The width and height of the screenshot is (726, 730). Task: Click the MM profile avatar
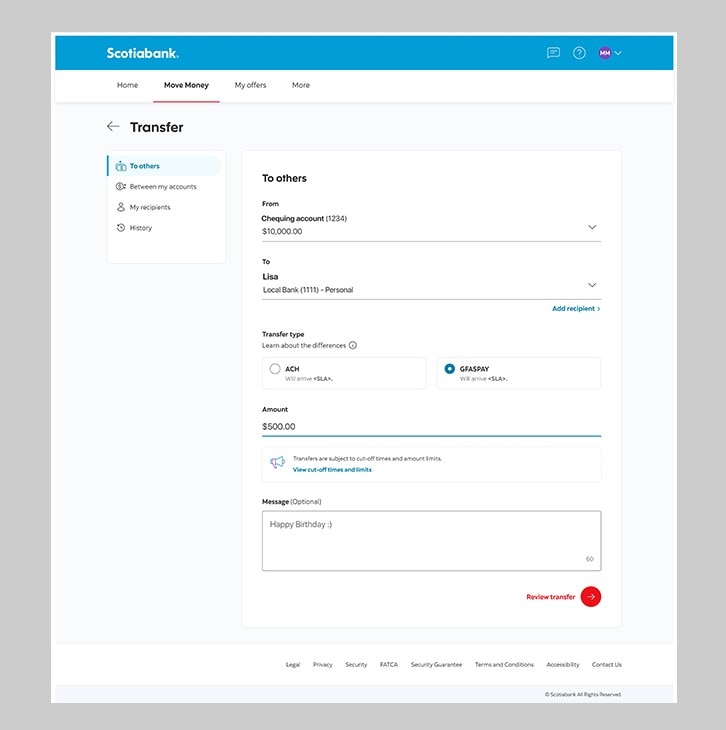click(x=604, y=53)
